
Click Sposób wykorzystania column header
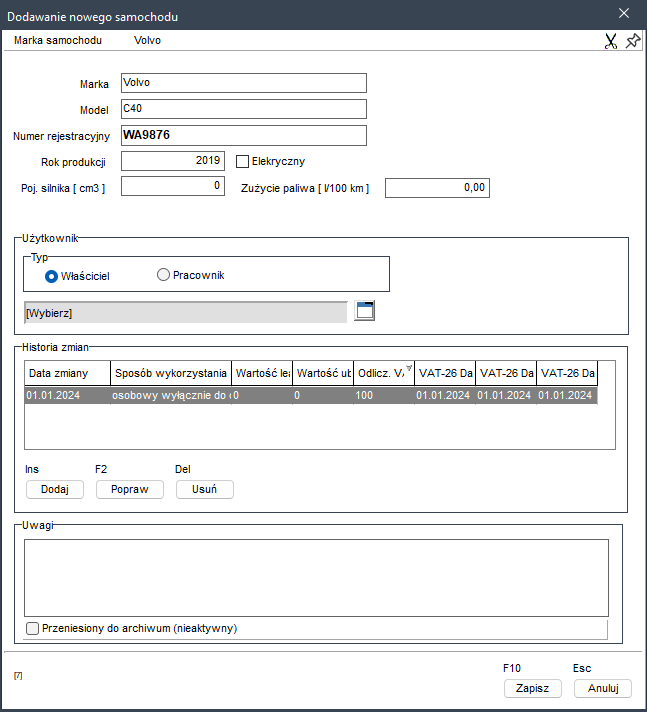[171, 373]
